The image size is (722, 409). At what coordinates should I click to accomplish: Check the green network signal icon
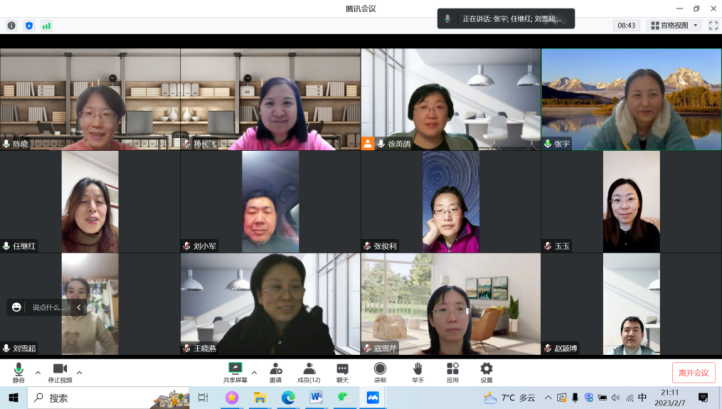[47, 25]
